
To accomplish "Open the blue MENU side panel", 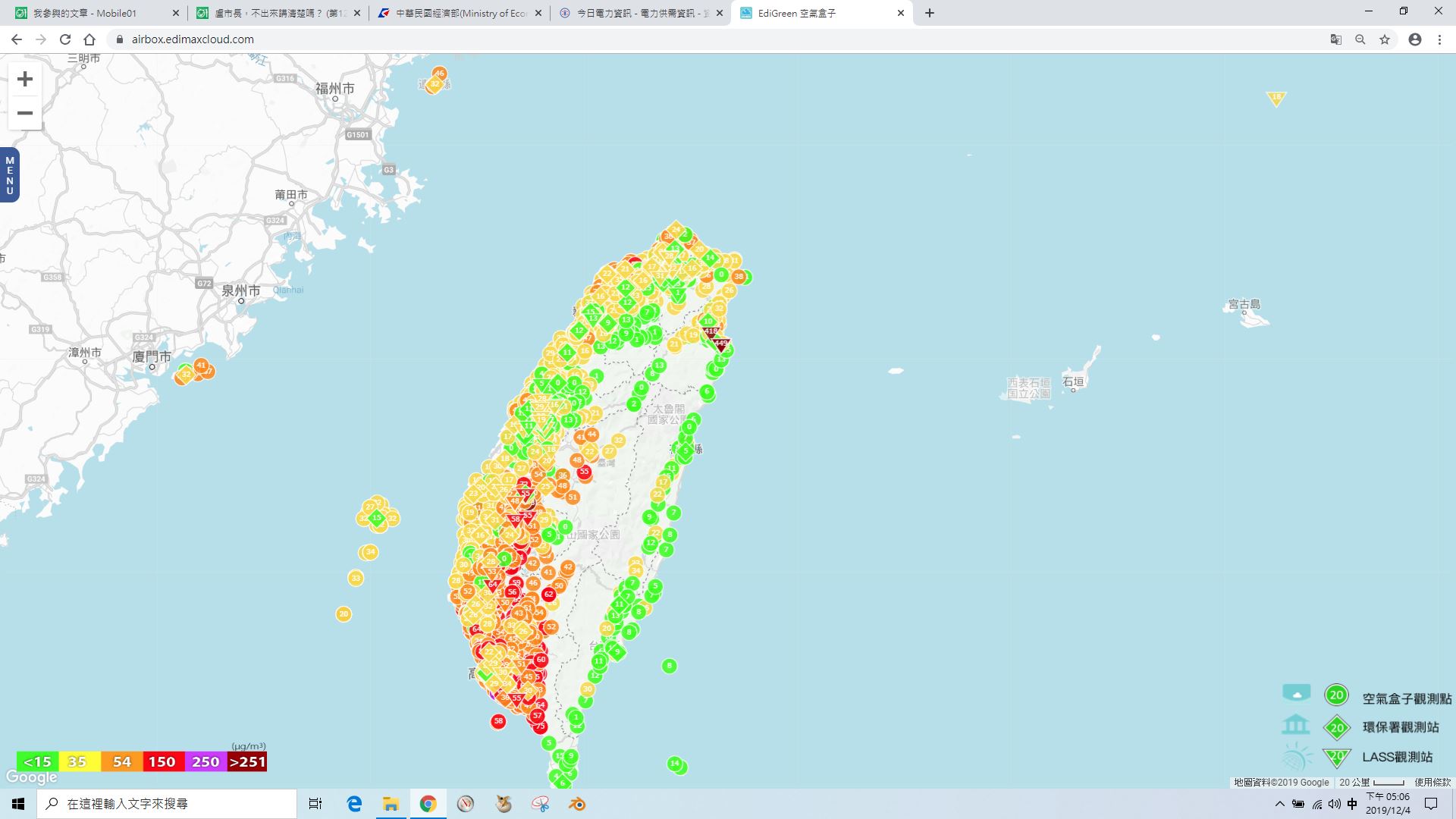I will click(10, 175).
